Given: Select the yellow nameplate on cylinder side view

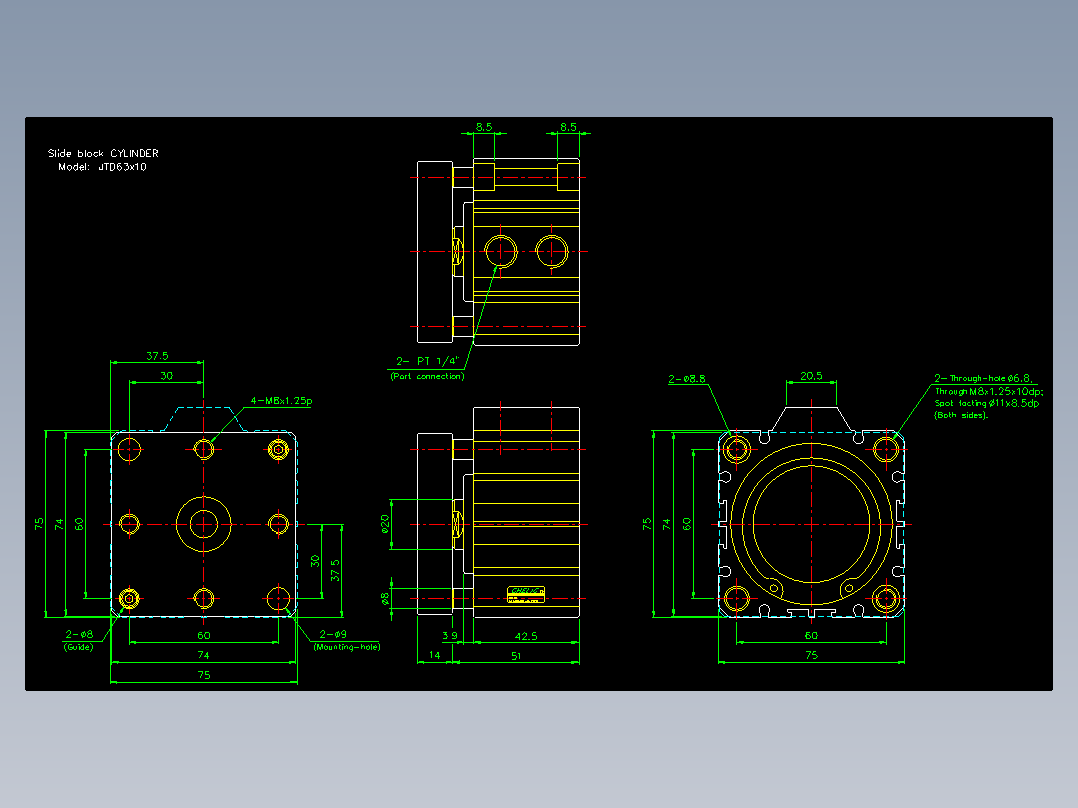Looking at the screenshot, I should click(526, 594).
